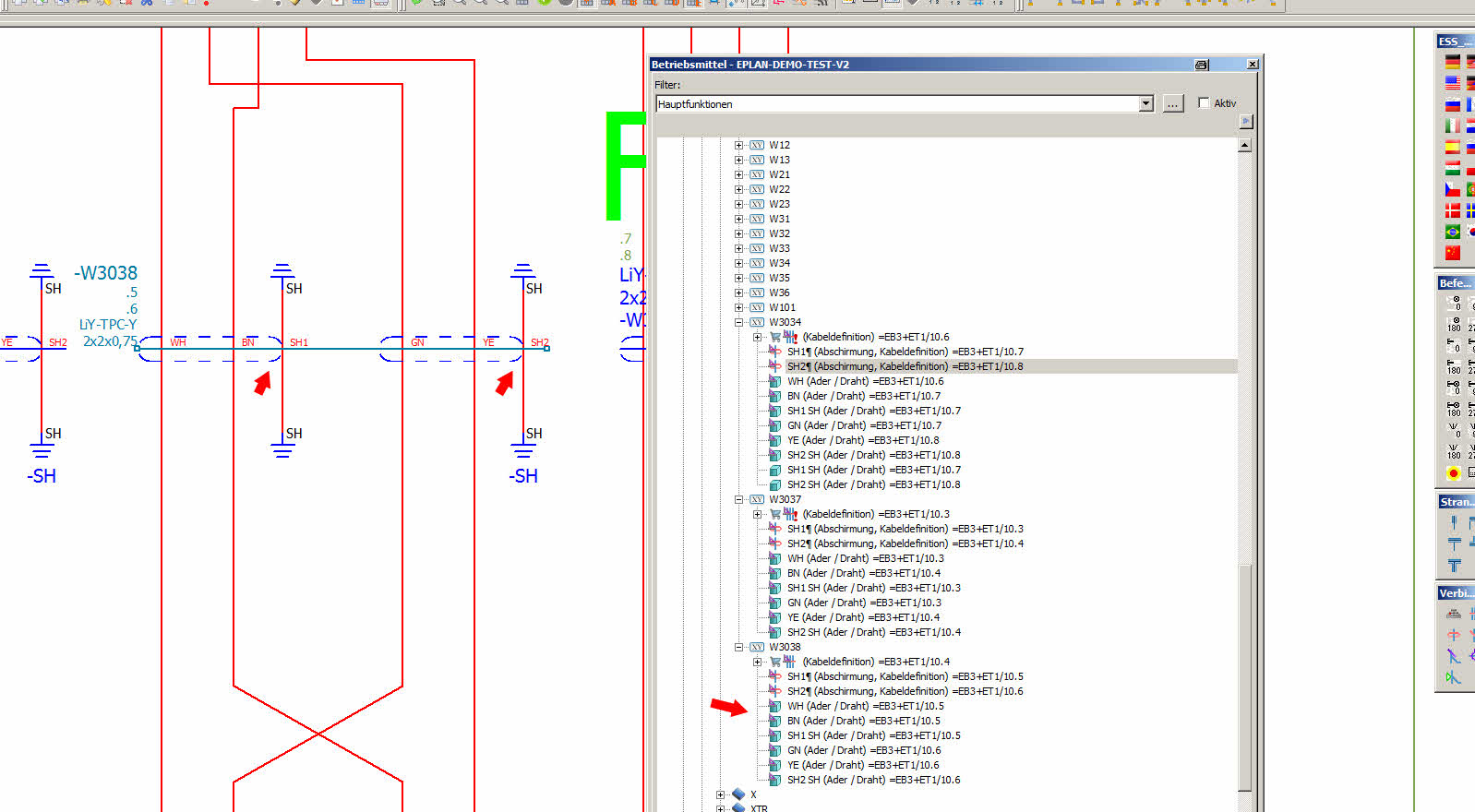This screenshot has height=812, width=1475.
Task: Click the -W3038 cable label in schematic
Action: tap(106, 273)
